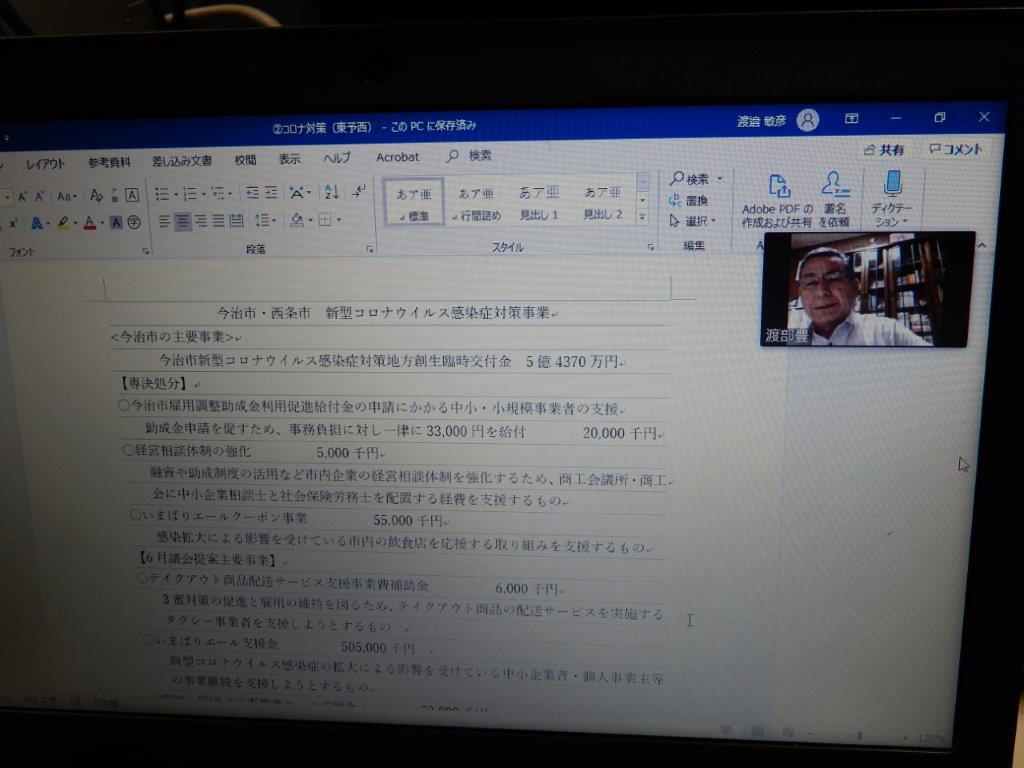1024x768 pixels.
Task: Expand the line spacing dropdown
Action: click(x=266, y=221)
